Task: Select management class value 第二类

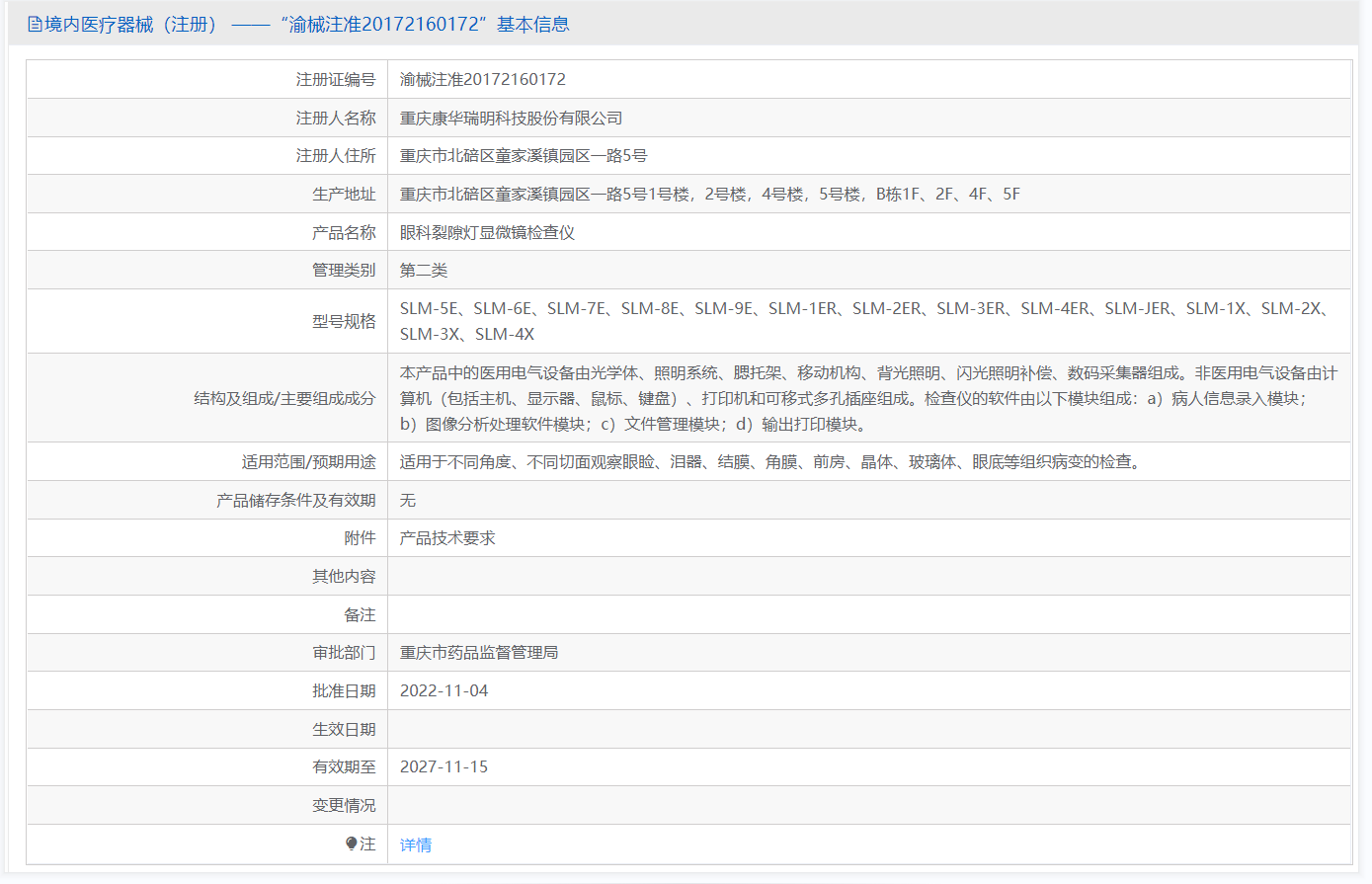Action: pos(424,271)
